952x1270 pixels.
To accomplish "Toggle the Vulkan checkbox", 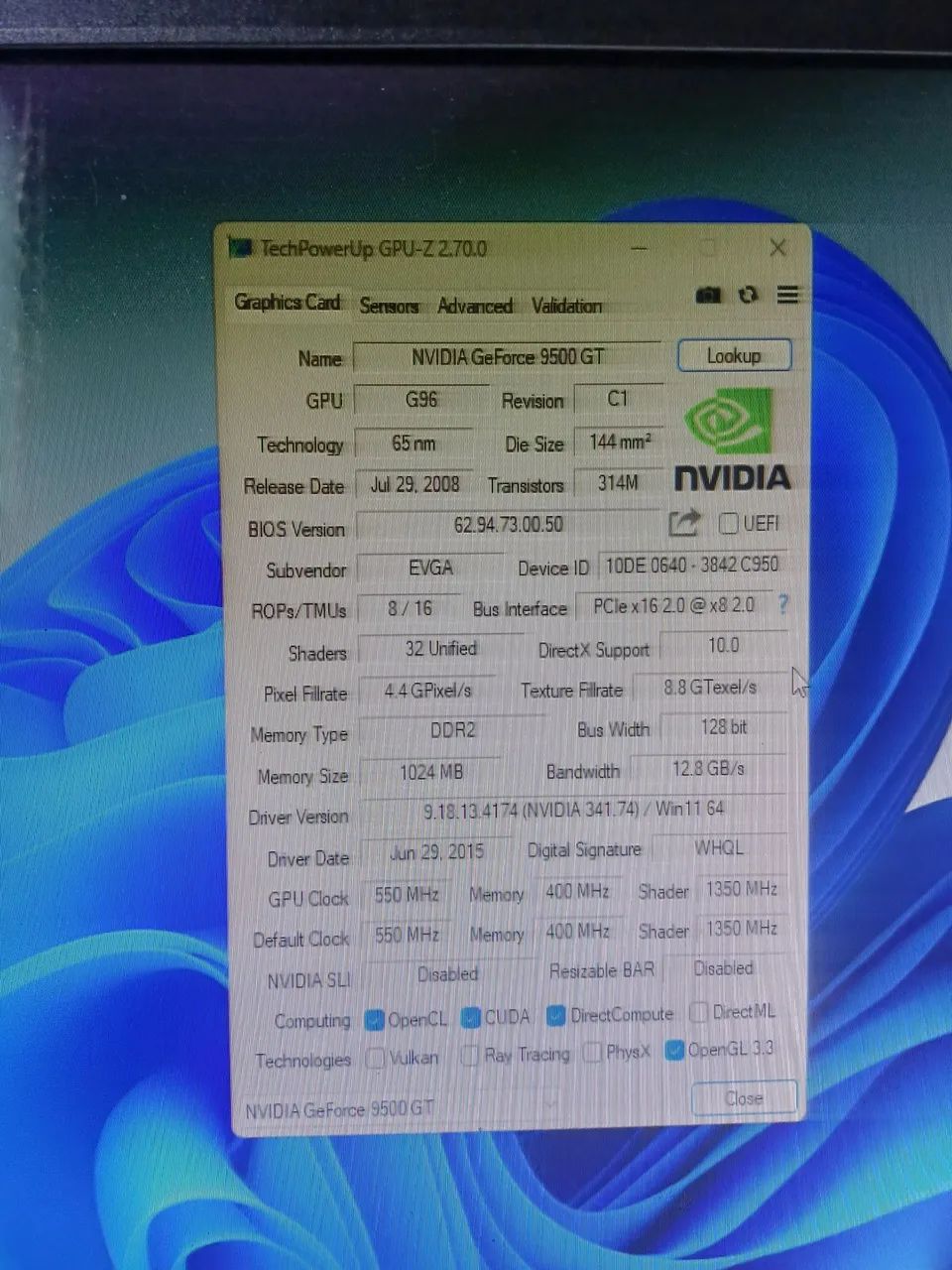I will tap(375, 1059).
